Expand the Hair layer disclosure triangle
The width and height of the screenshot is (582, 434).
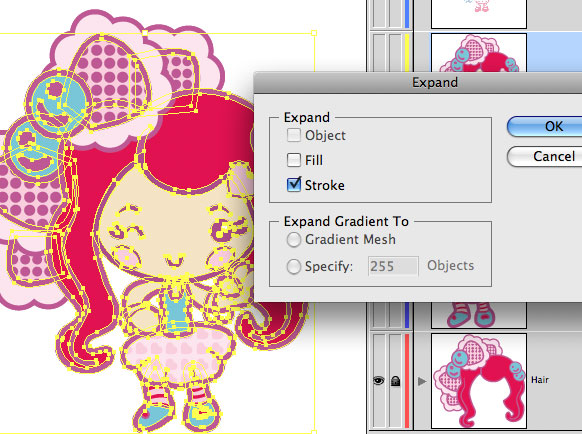[422, 381]
